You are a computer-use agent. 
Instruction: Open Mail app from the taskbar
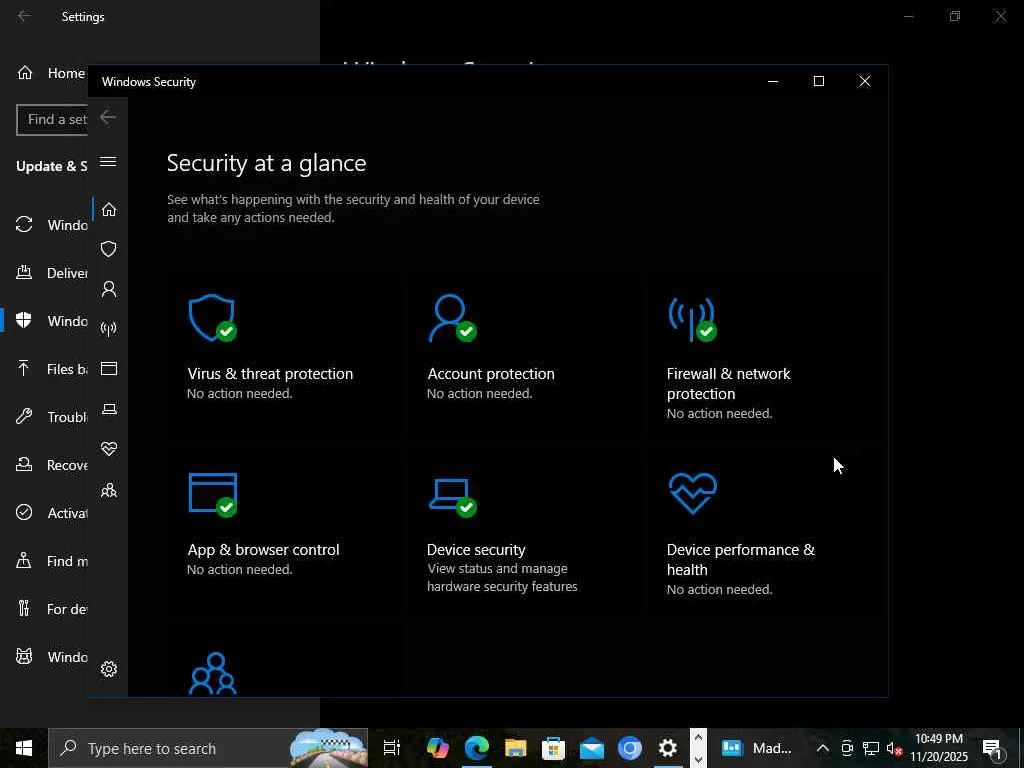point(592,748)
